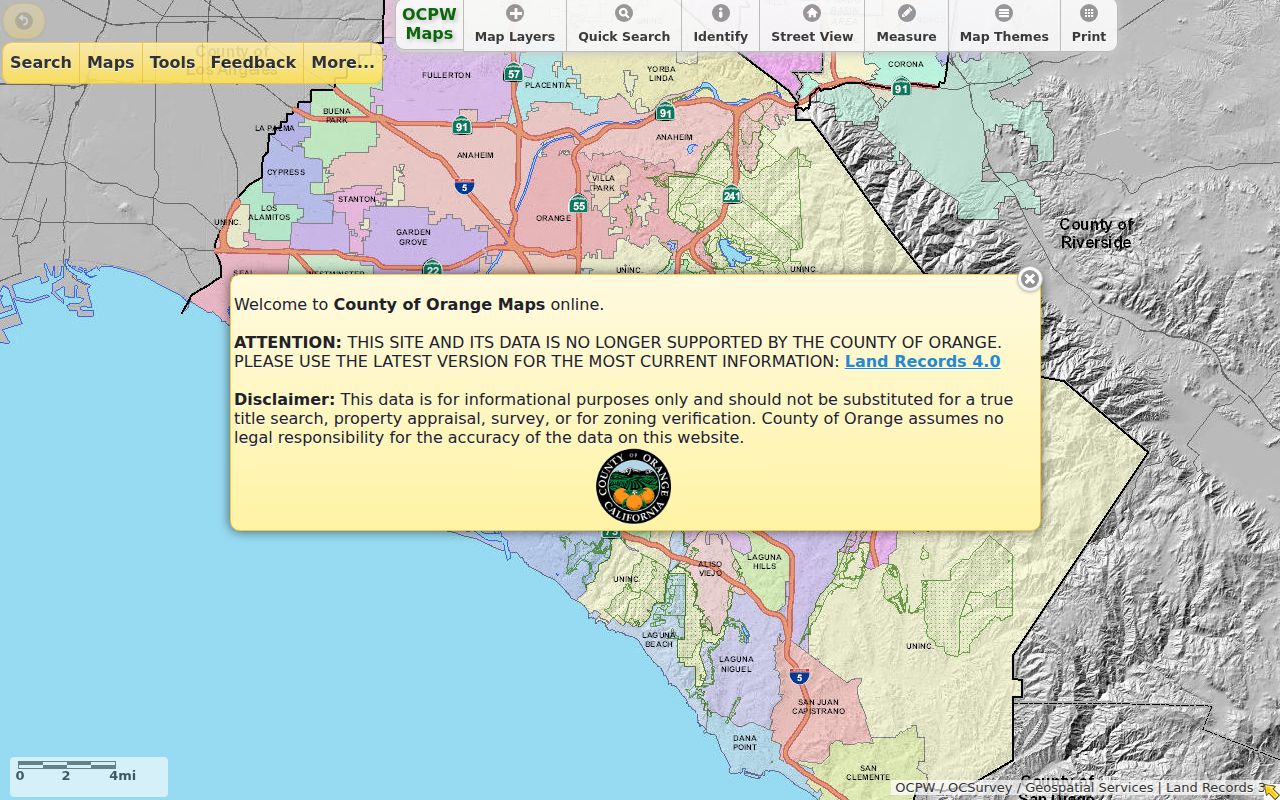Launch Street View

pos(812,25)
